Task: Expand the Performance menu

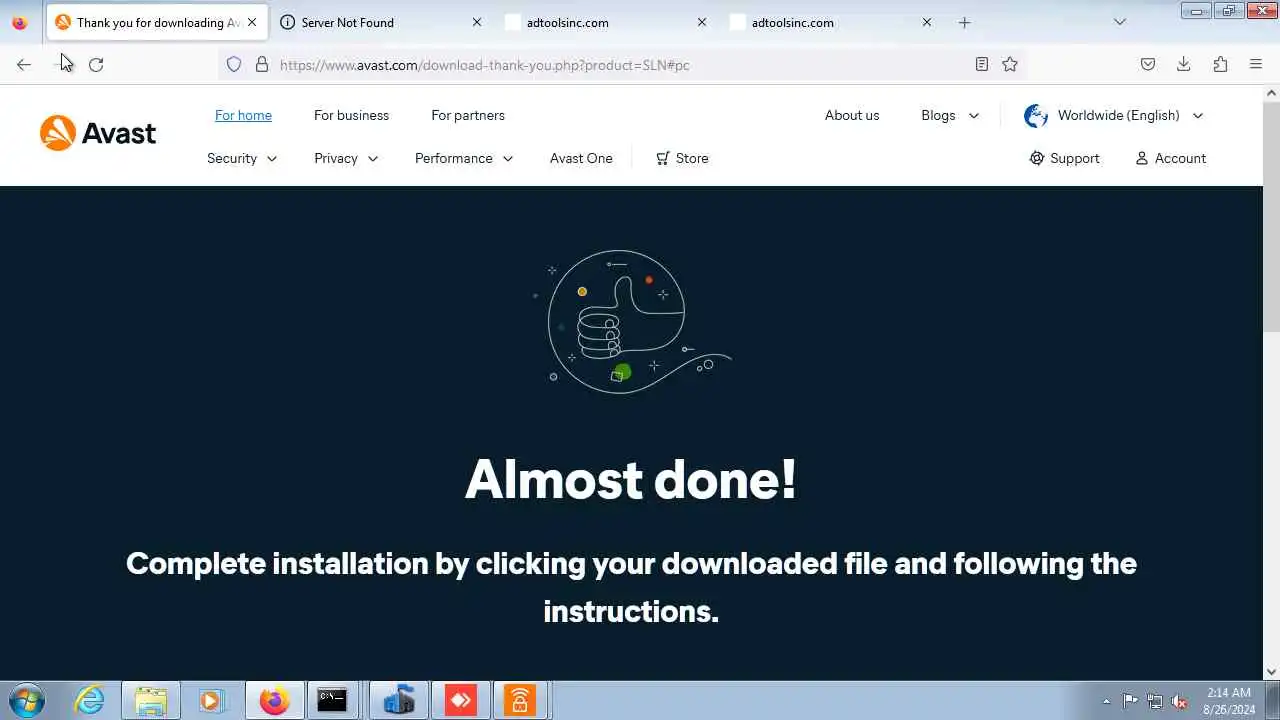Action: (464, 158)
